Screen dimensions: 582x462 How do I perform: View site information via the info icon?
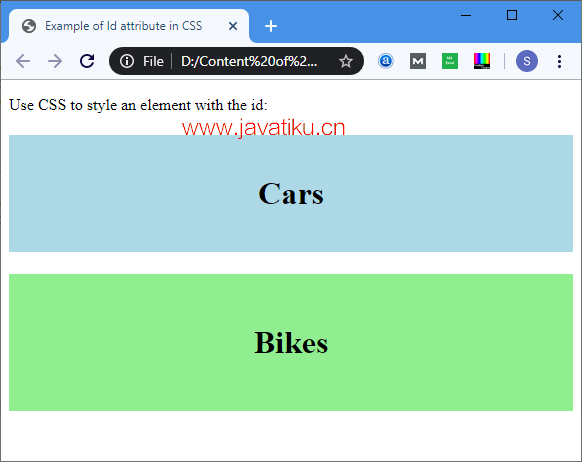[x=127, y=61]
